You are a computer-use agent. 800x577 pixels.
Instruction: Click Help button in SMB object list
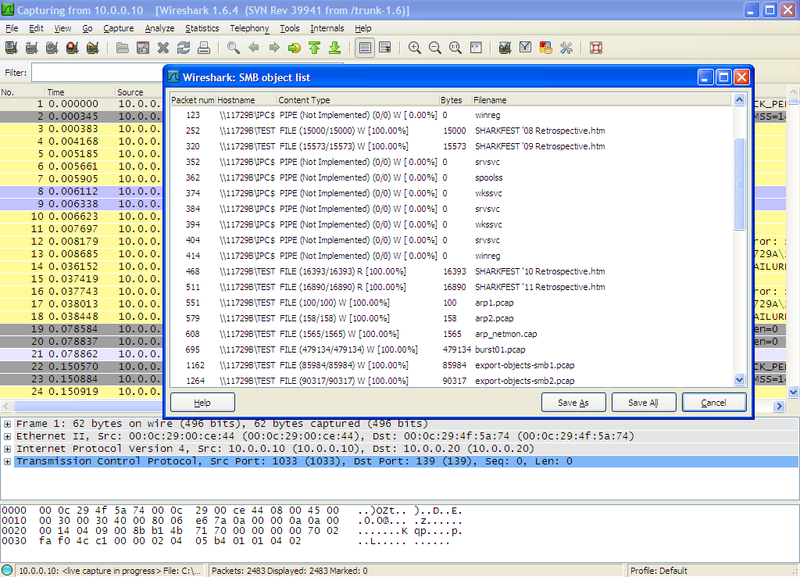[x=203, y=403]
